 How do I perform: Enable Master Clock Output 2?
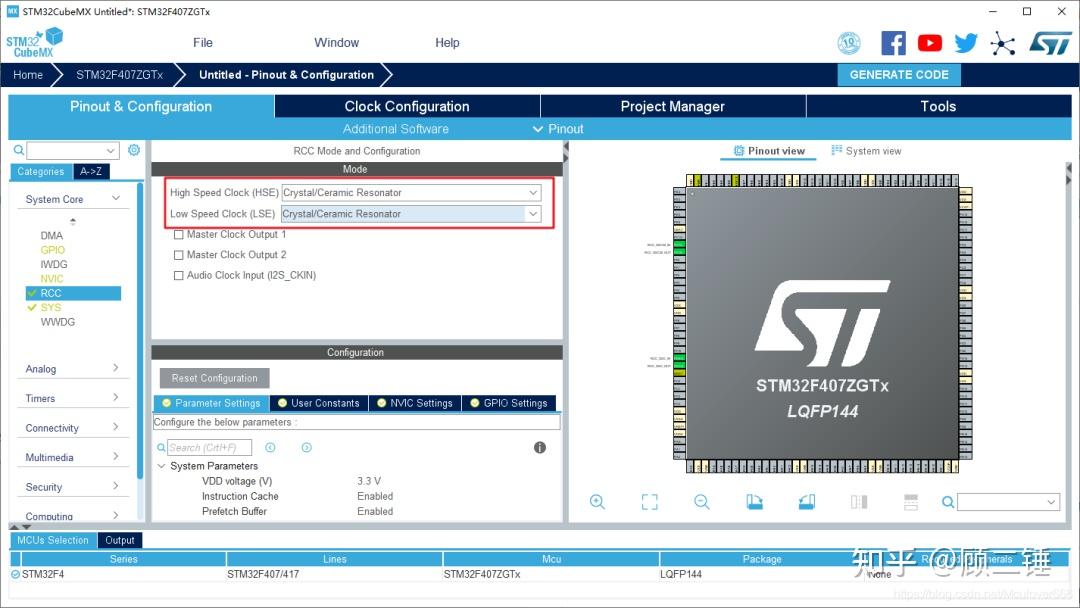click(179, 255)
